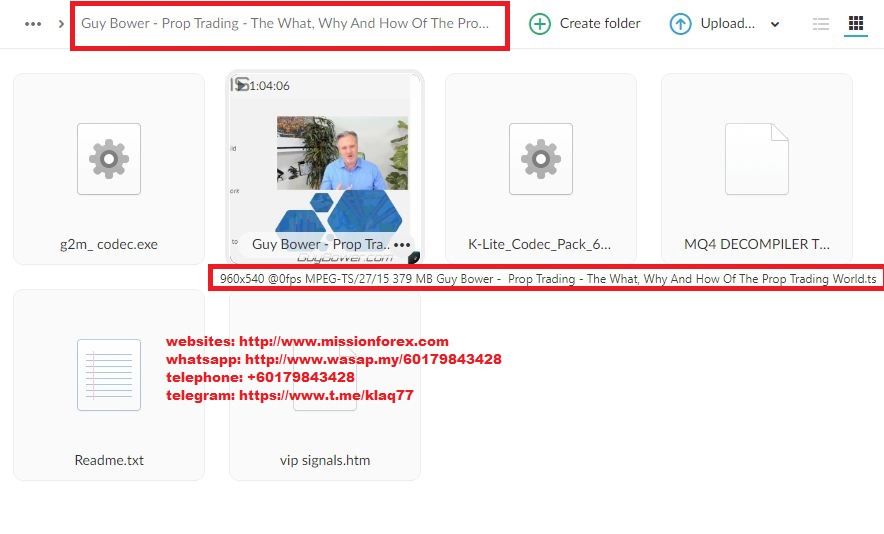The width and height of the screenshot is (884, 534).
Task: Open the Guy Bower video thumbnail
Action: 324,160
